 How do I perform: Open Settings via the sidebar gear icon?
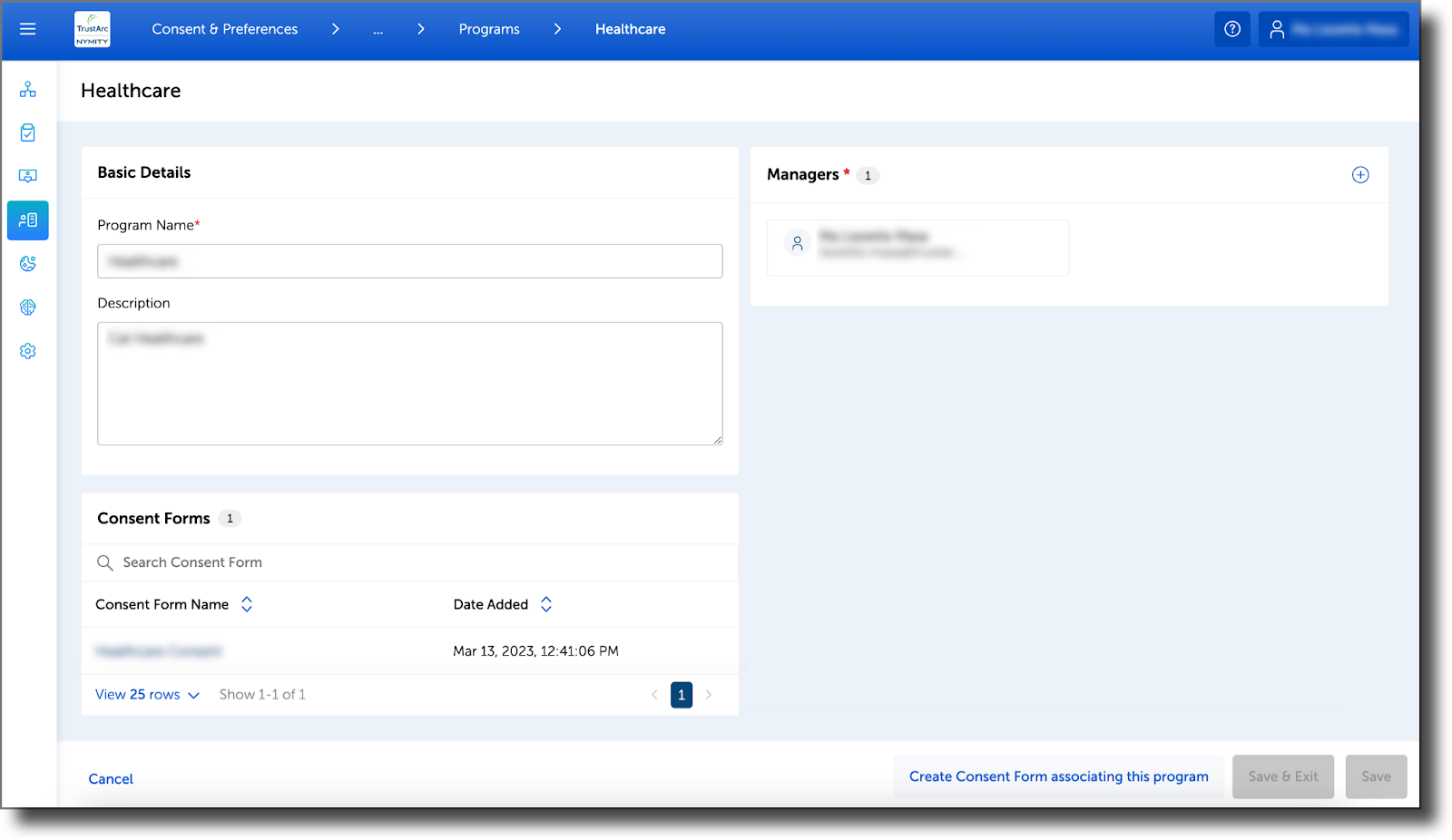[x=27, y=350]
